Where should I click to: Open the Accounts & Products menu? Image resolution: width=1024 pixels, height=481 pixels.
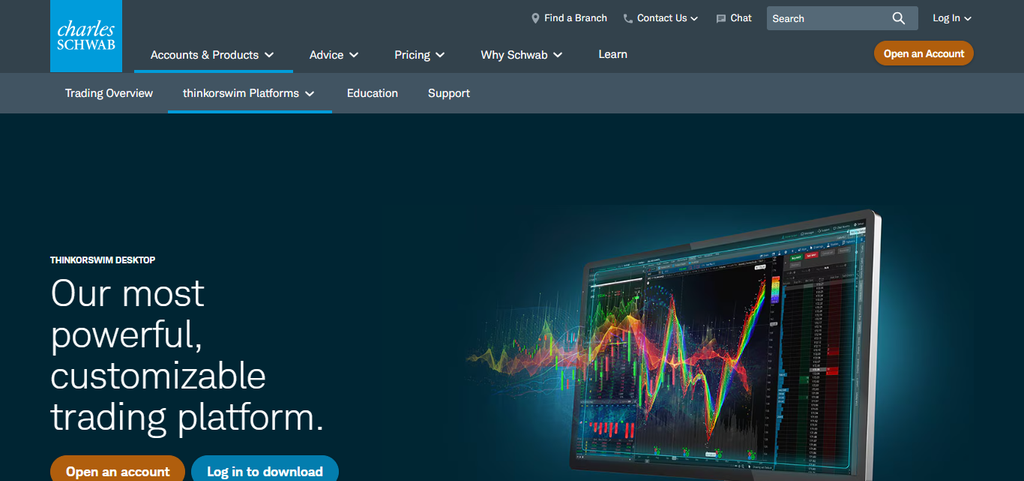click(212, 55)
